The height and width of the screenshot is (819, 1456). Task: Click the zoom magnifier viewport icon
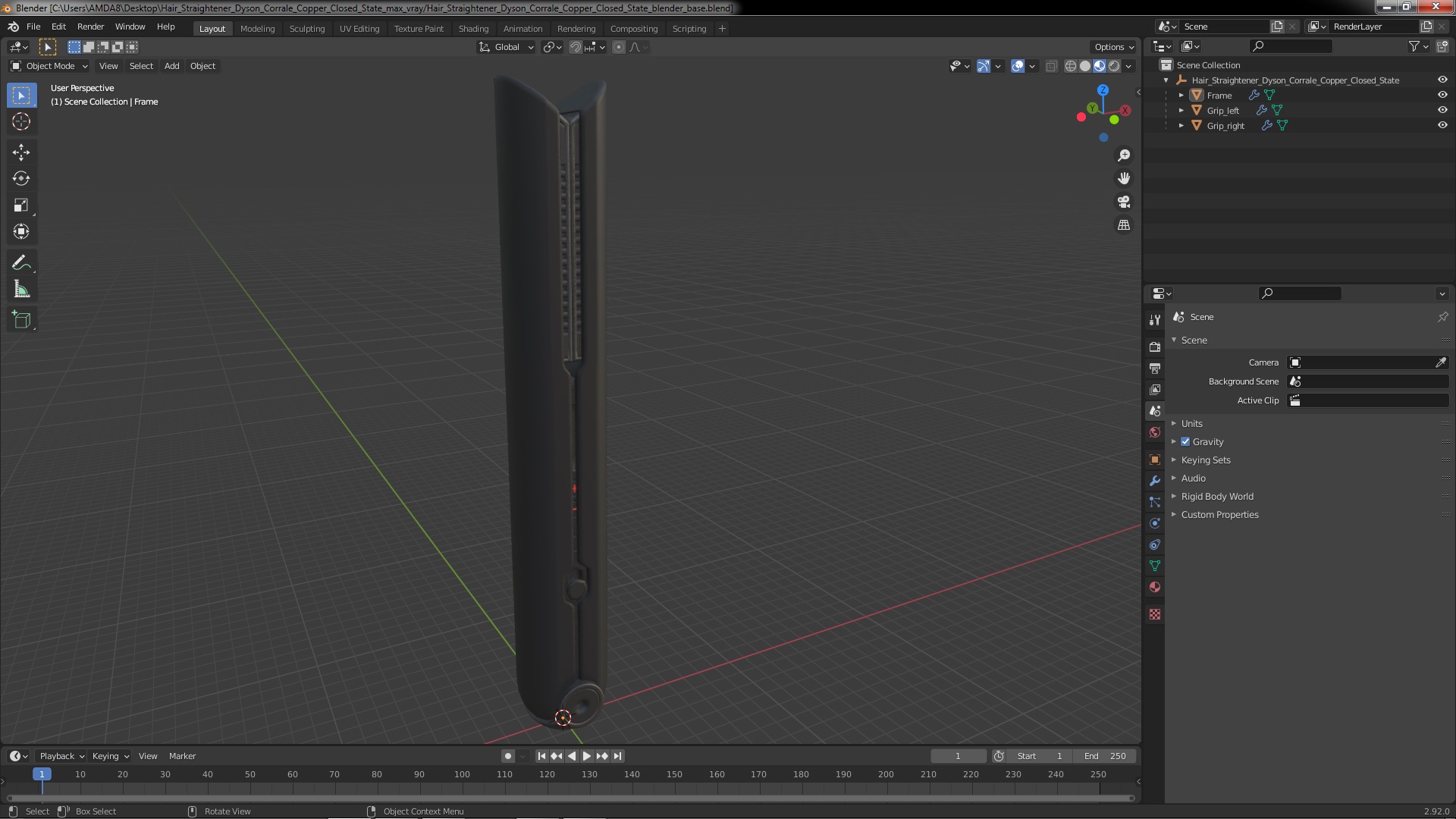[x=1124, y=155]
